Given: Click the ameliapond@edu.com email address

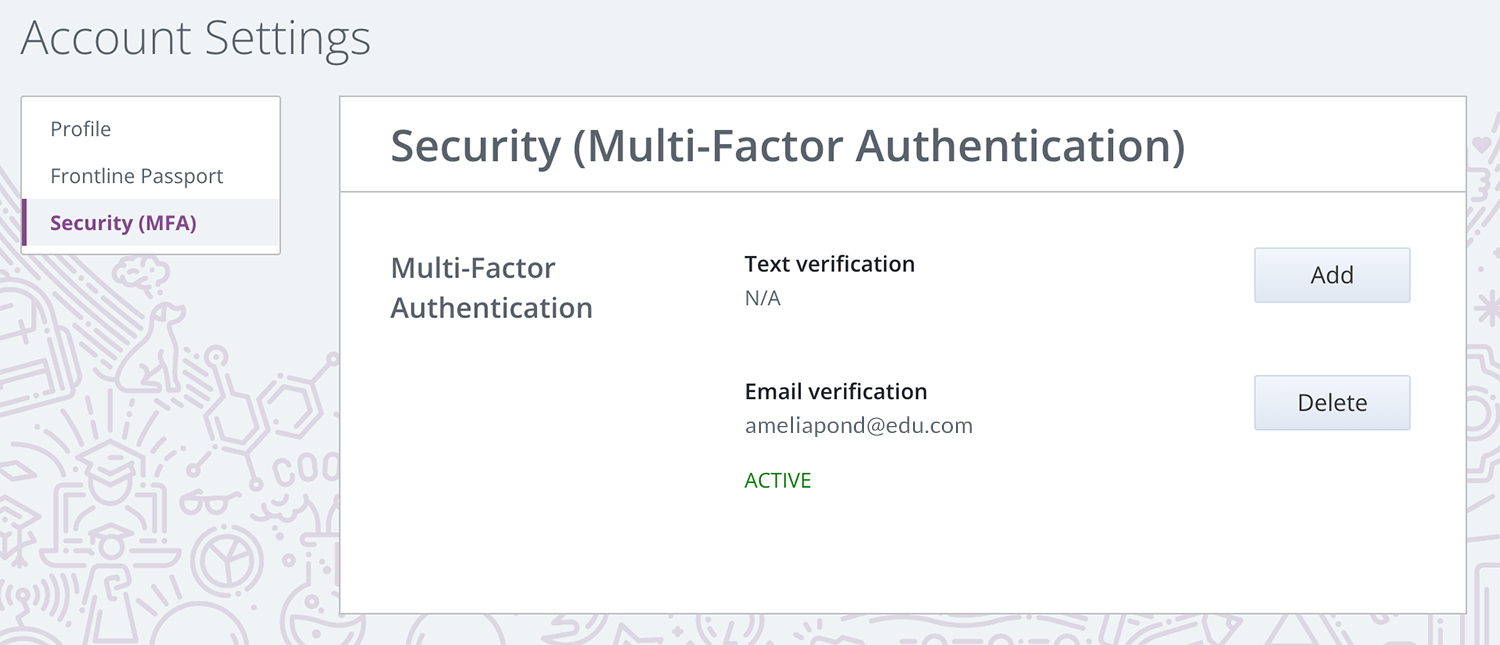Looking at the screenshot, I should click(859, 425).
